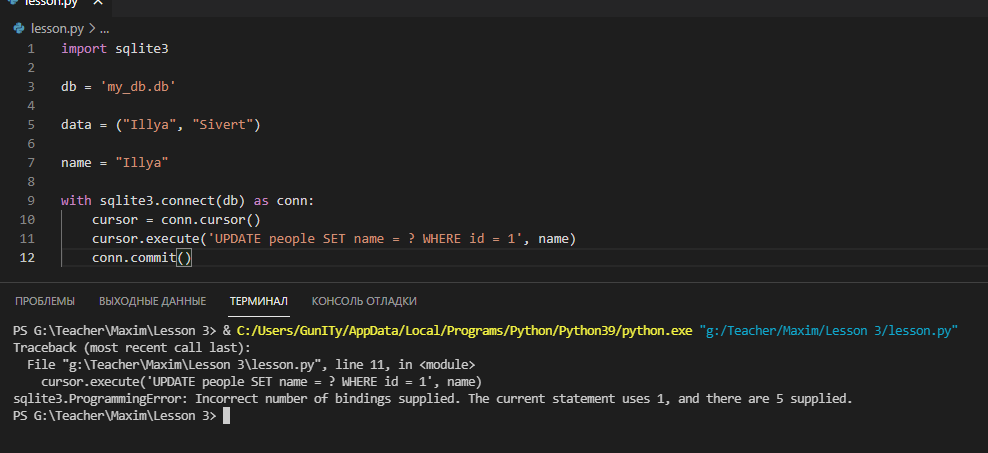Click the data tuple assignment on line 5
The height and width of the screenshot is (453, 988).
coord(160,125)
